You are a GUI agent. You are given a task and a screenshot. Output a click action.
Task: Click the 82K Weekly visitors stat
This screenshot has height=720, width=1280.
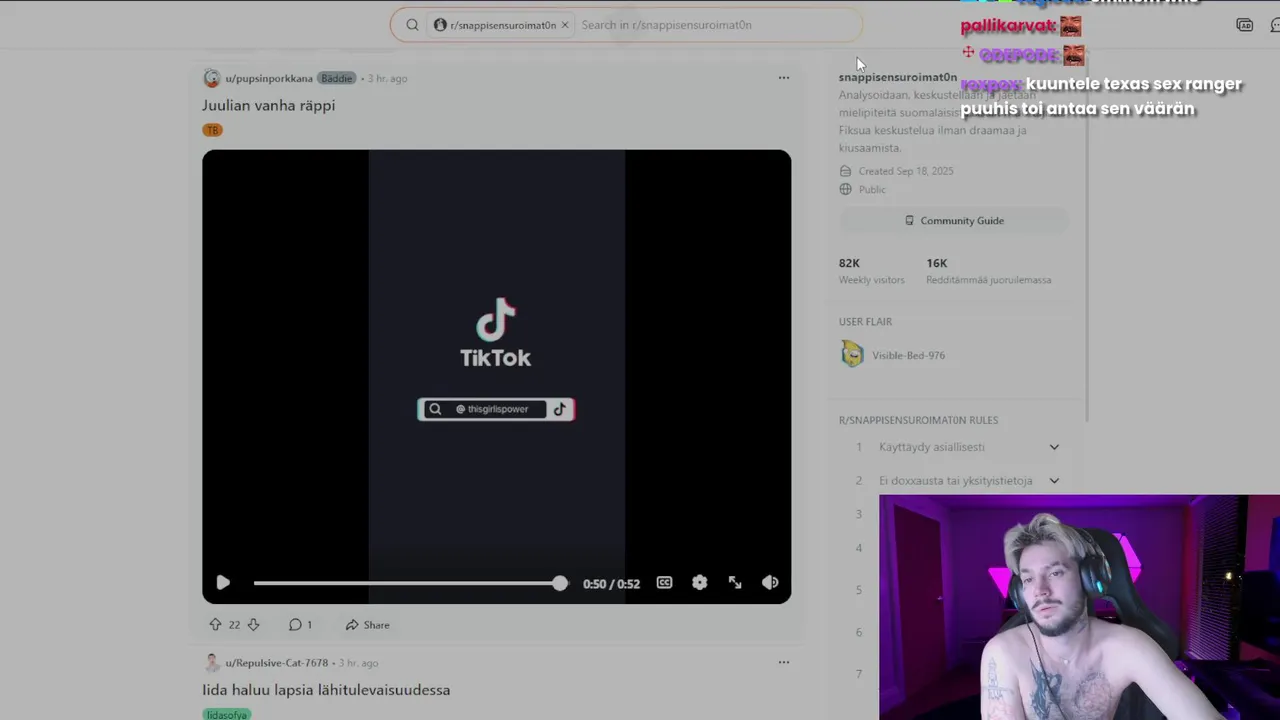871,271
